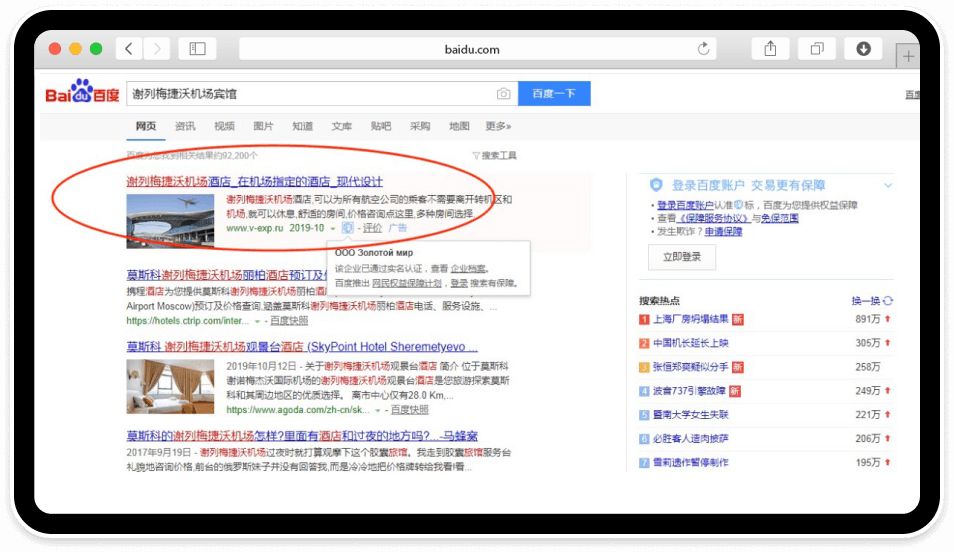The height and width of the screenshot is (552, 954).
Task: Open the Safari share icon
Action: point(770,49)
